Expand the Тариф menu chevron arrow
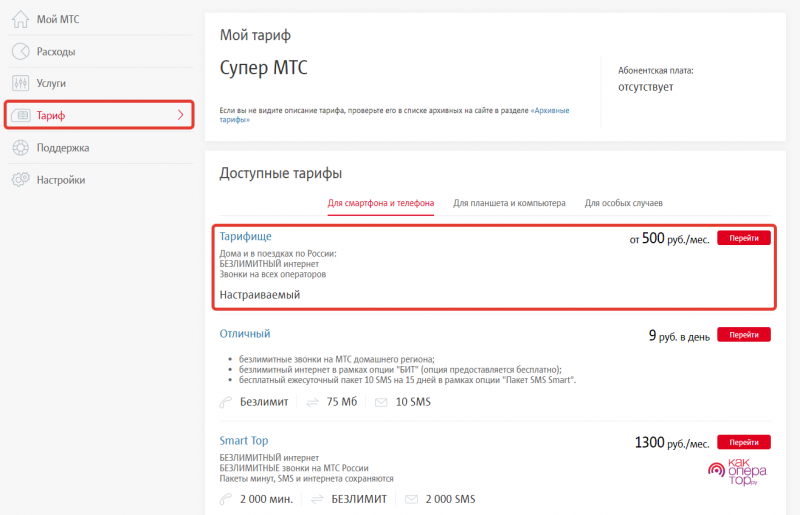Viewport: 800px width, 515px height. 180,115
